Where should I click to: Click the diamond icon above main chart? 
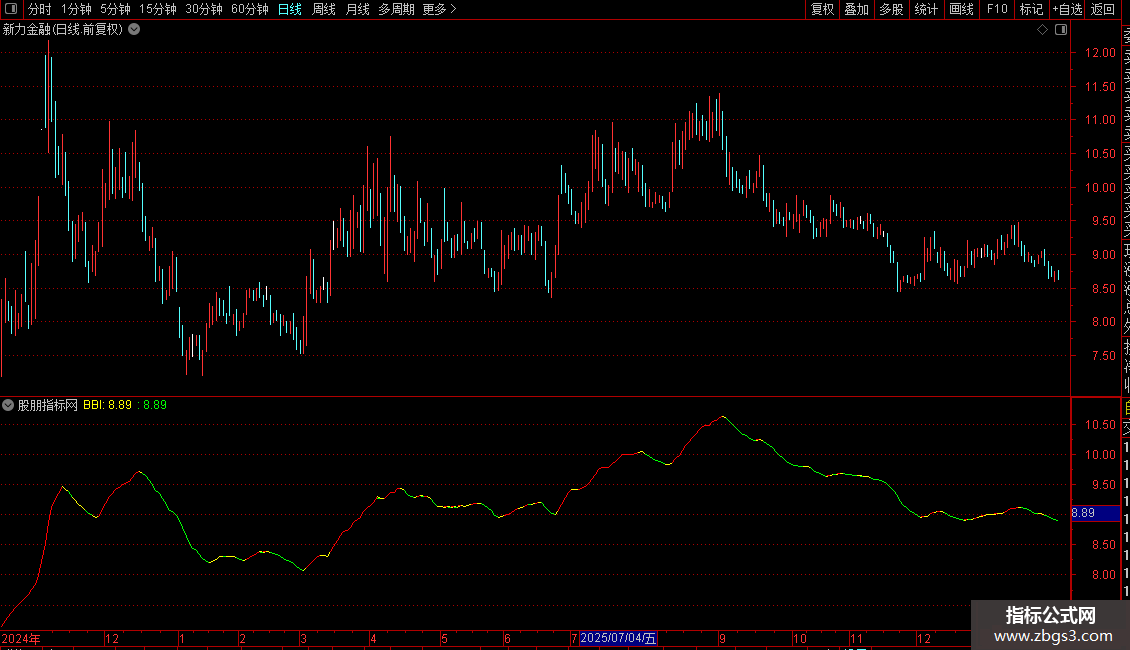pyautogui.click(x=1042, y=29)
